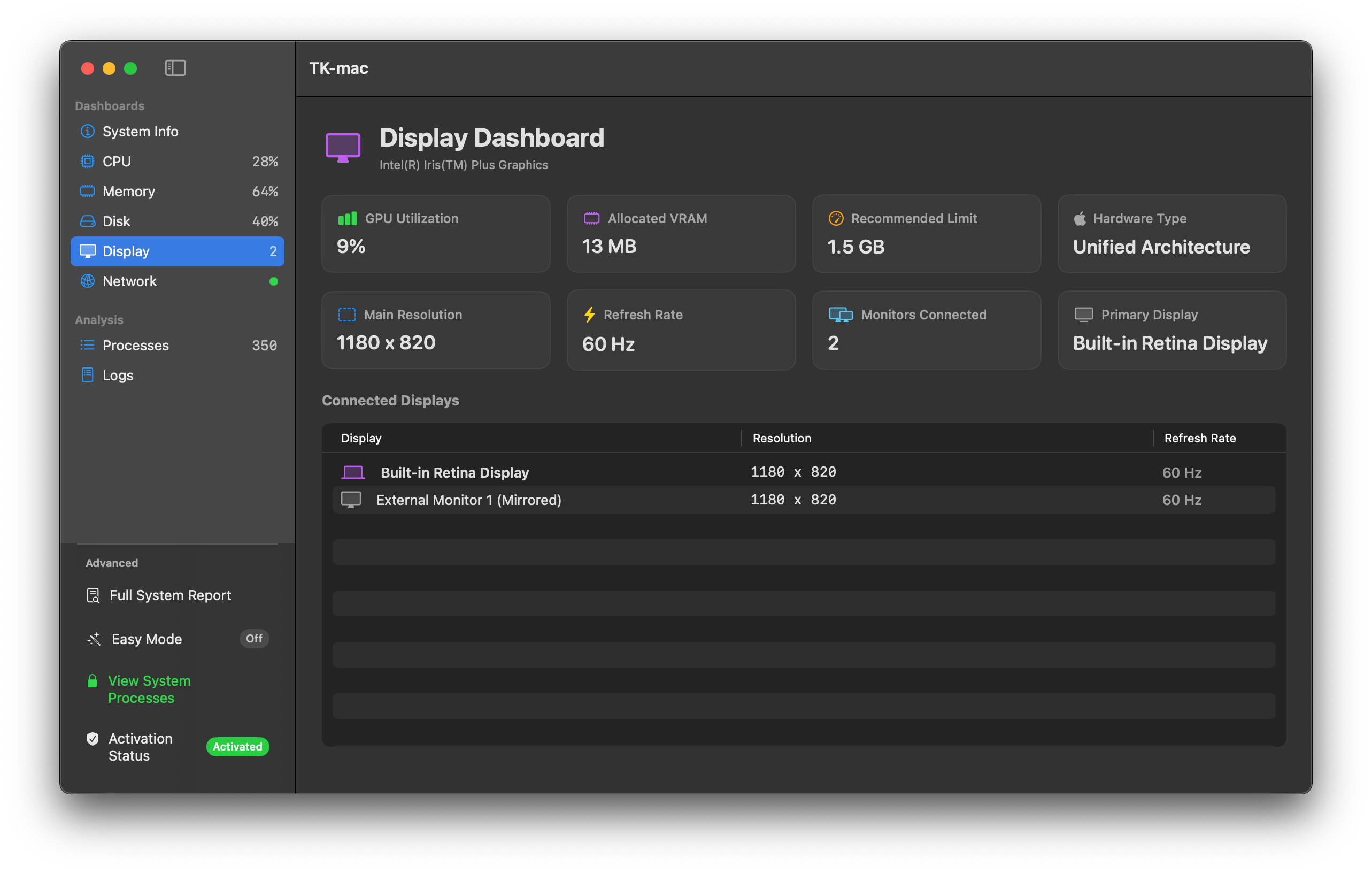
Task: Click the Processes list icon under Analysis
Action: point(87,344)
